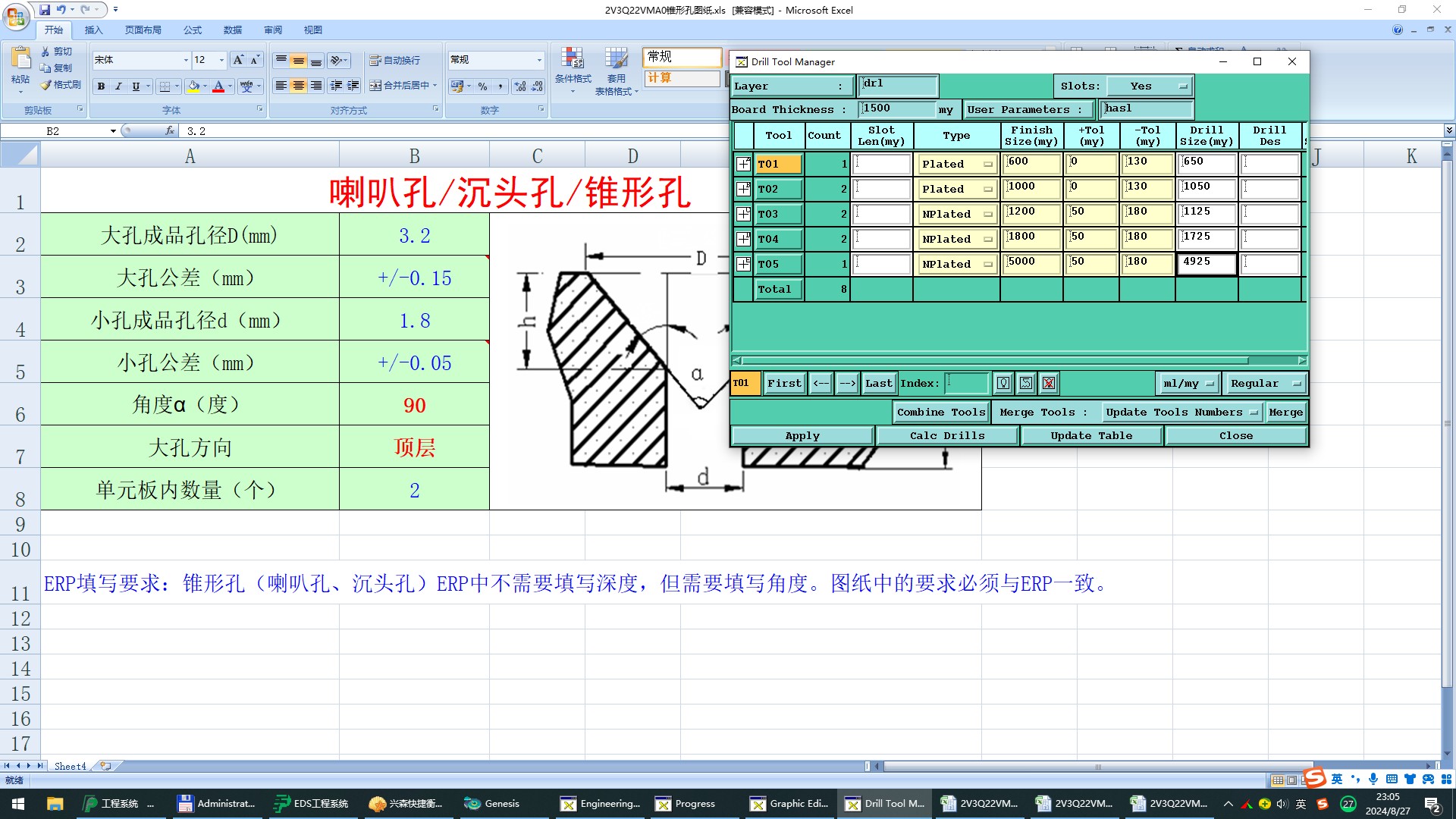This screenshot has height=819, width=1456.
Task: Click the Italic formatting icon
Action: point(118,86)
